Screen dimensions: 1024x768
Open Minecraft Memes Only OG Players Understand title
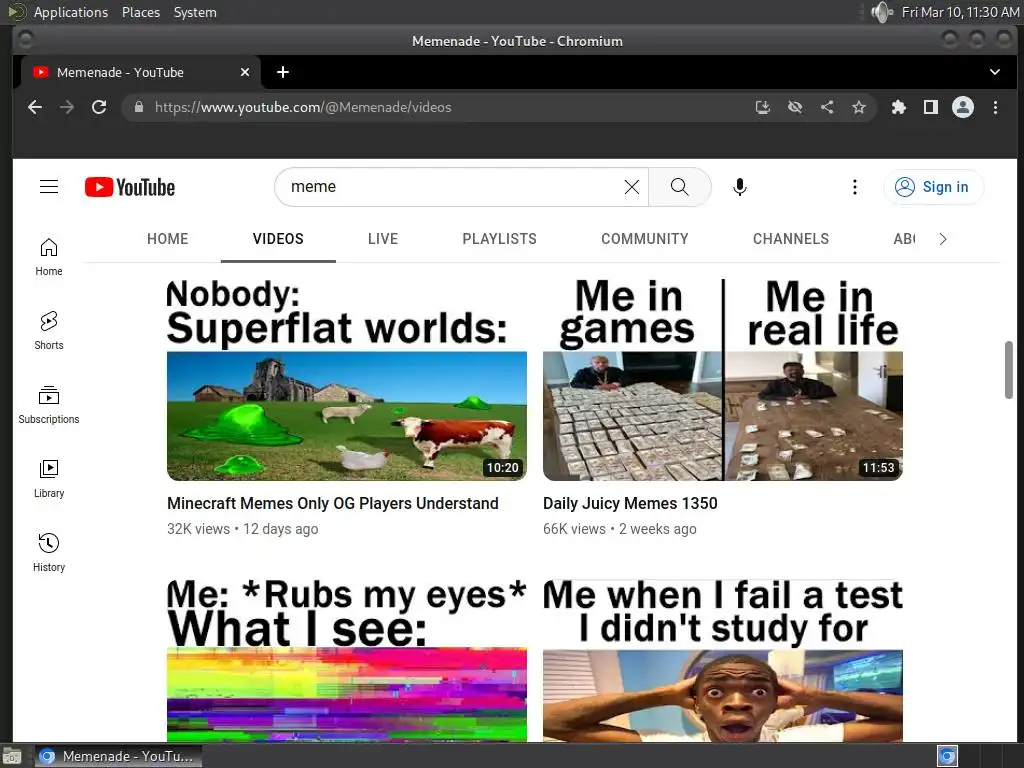(332, 504)
